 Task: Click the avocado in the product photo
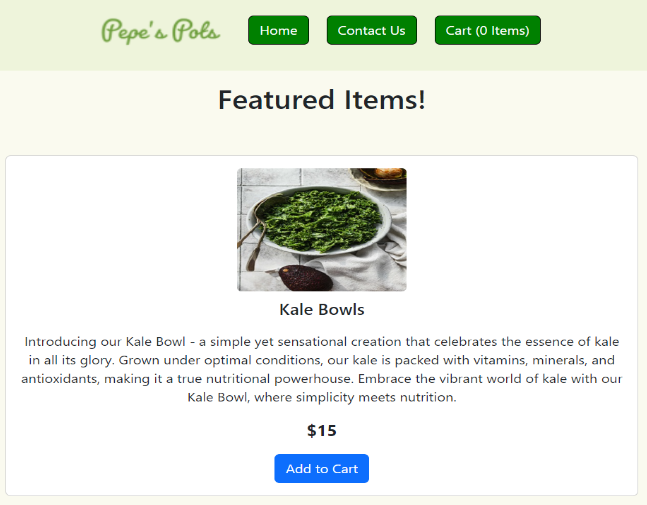(304, 278)
